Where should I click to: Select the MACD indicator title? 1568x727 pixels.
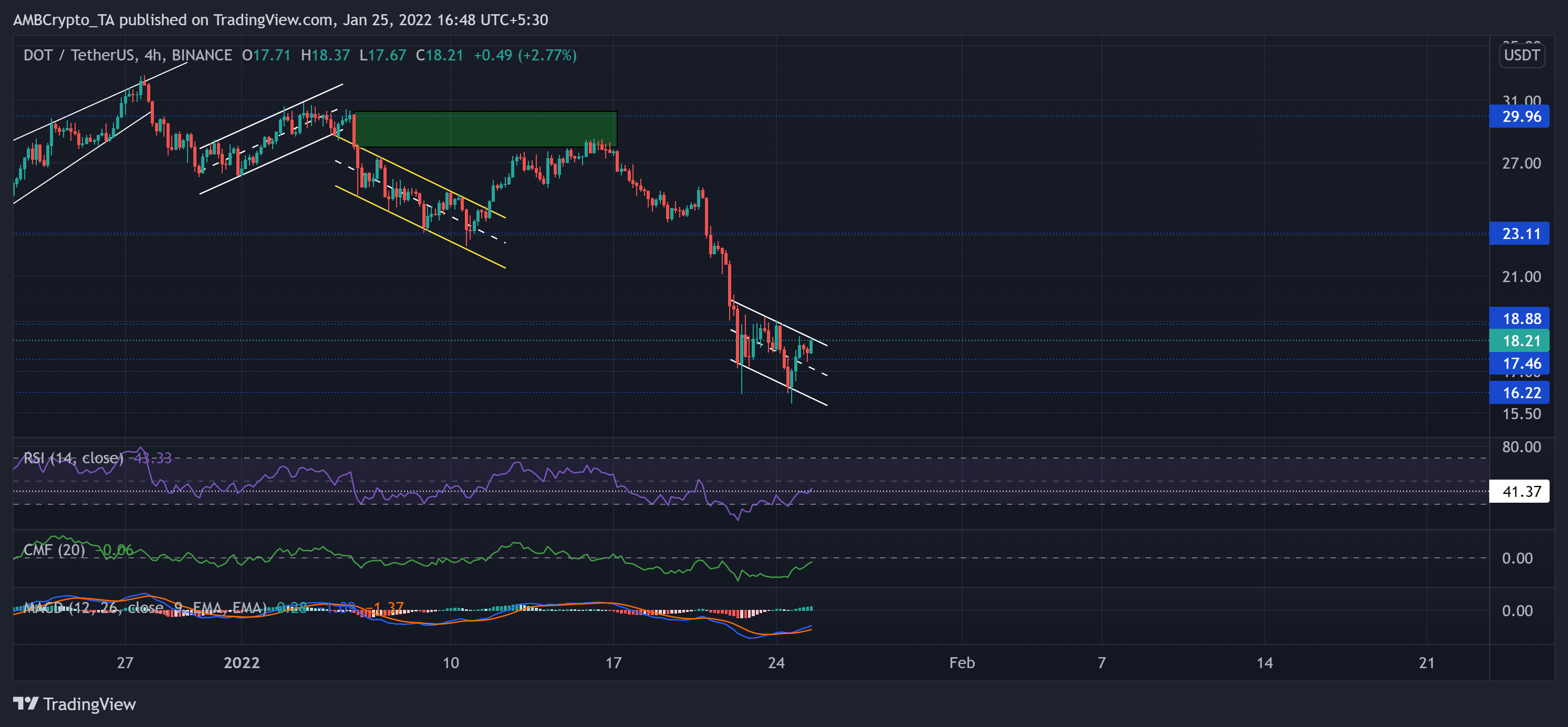click(x=144, y=608)
